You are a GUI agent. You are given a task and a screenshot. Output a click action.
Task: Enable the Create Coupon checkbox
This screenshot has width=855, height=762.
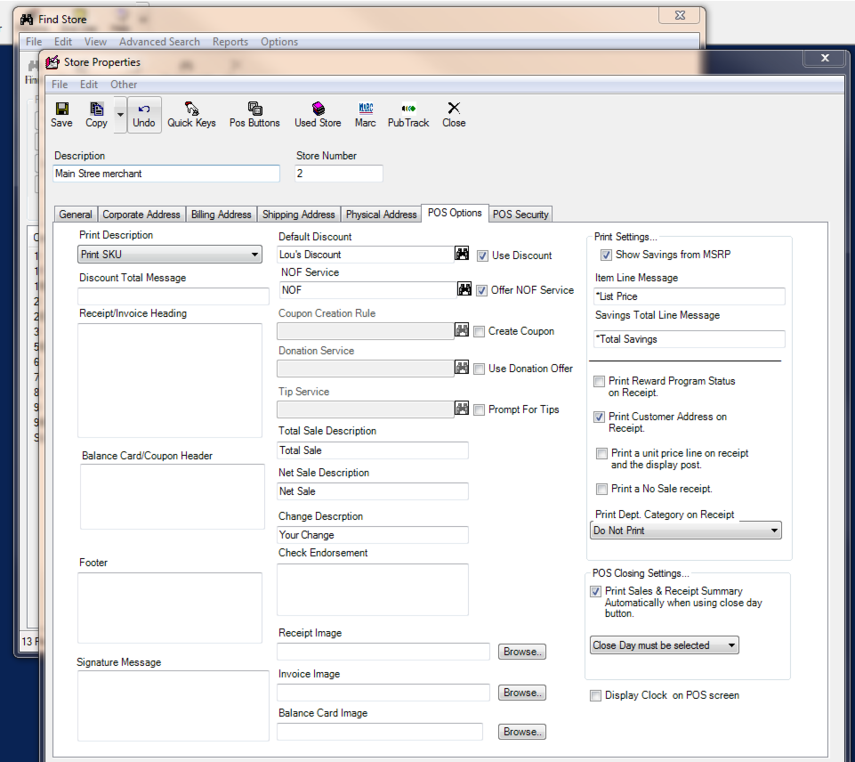pos(479,332)
